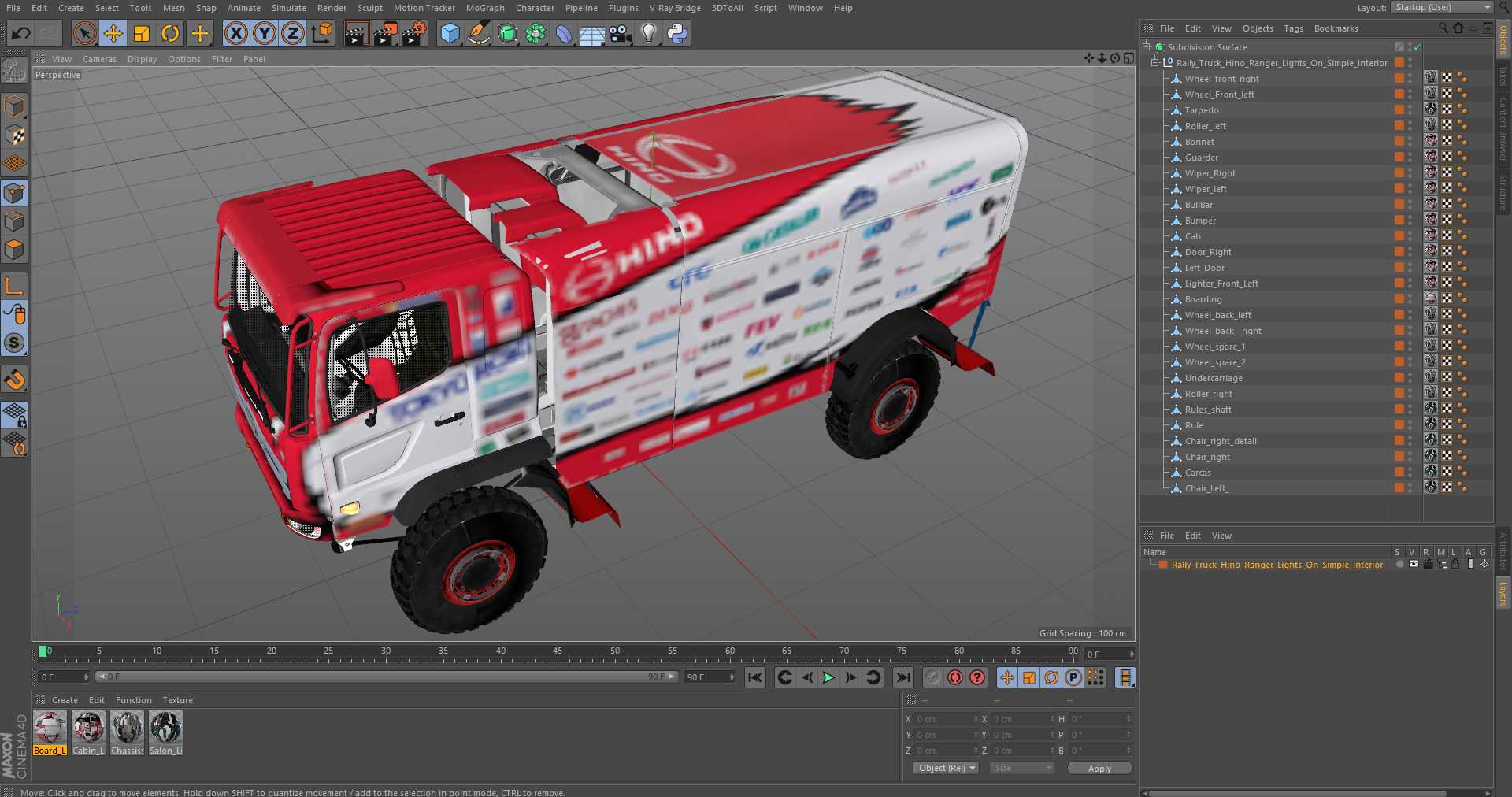
Task: Select the BullBar object
Action: pos(1199,205)
